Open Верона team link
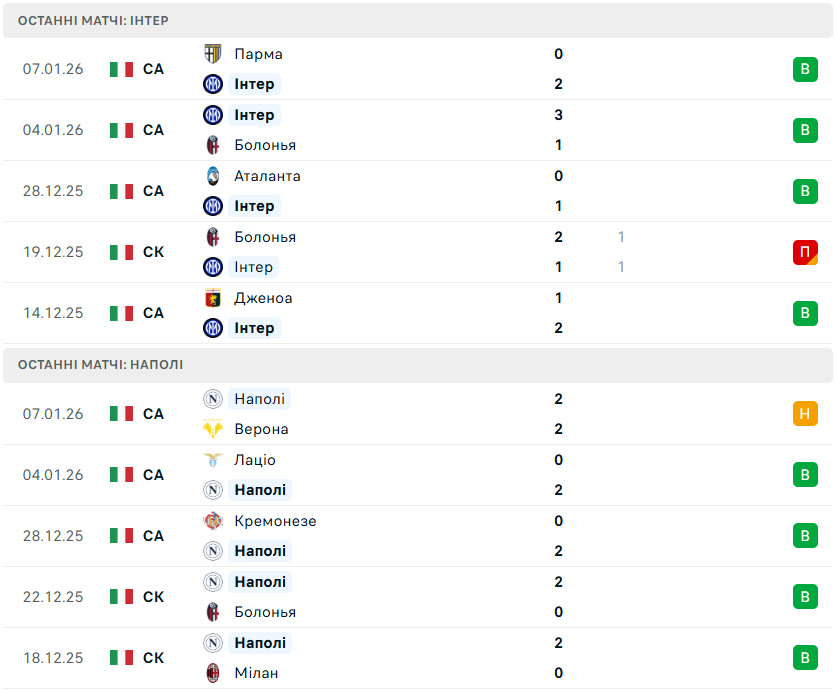Viewport: 836px width, 692px height. (261, 429)
